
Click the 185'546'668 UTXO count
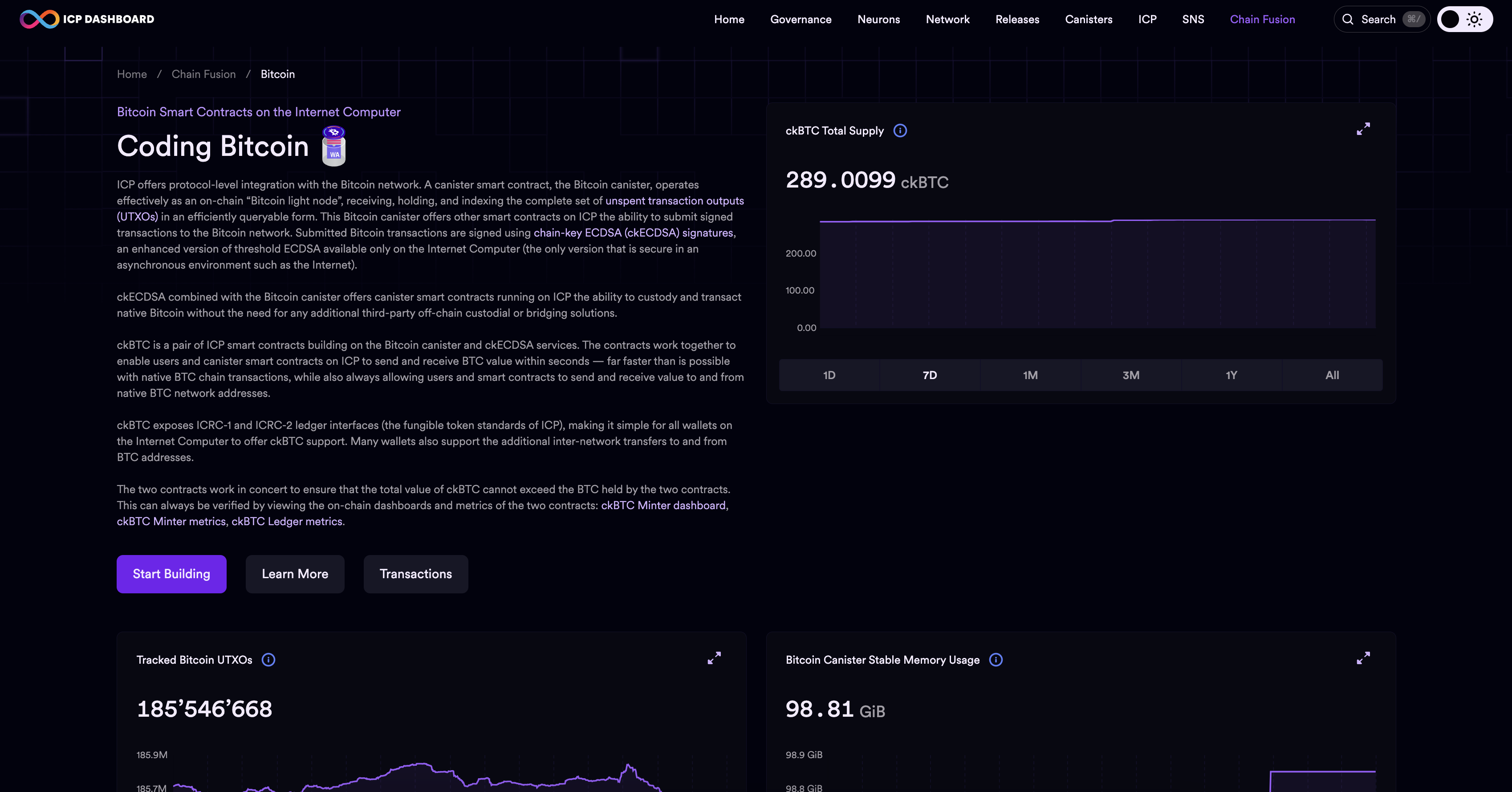(204, 709)
